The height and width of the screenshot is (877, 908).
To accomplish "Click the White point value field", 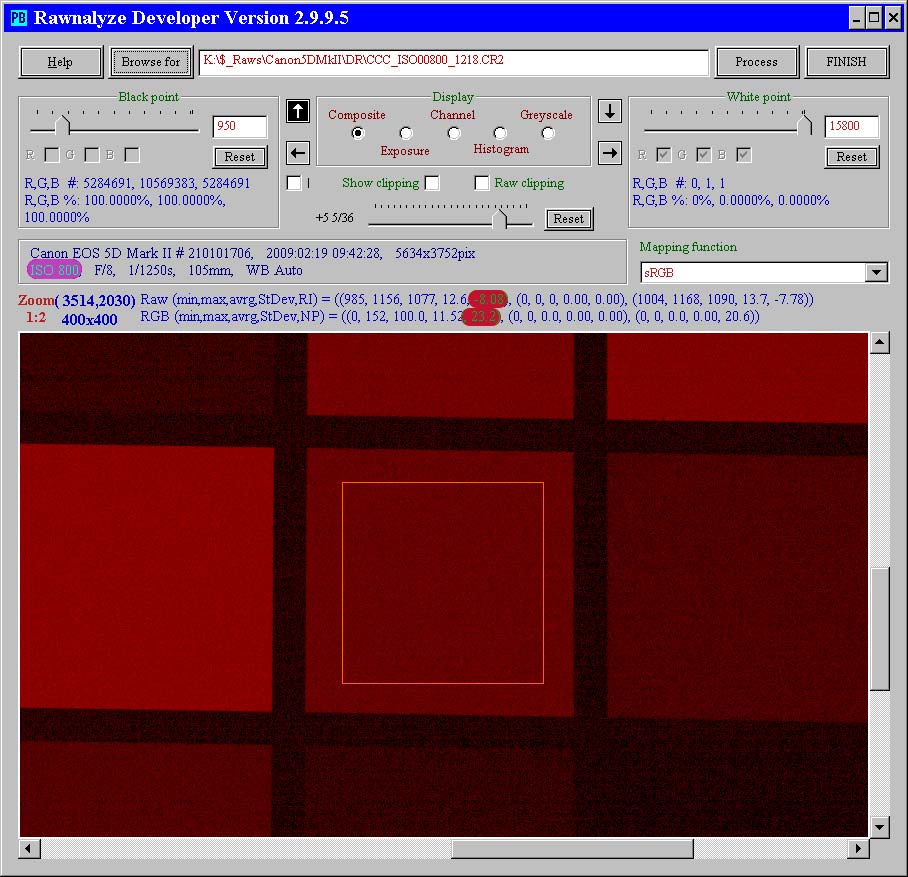I will coord(851,126).
